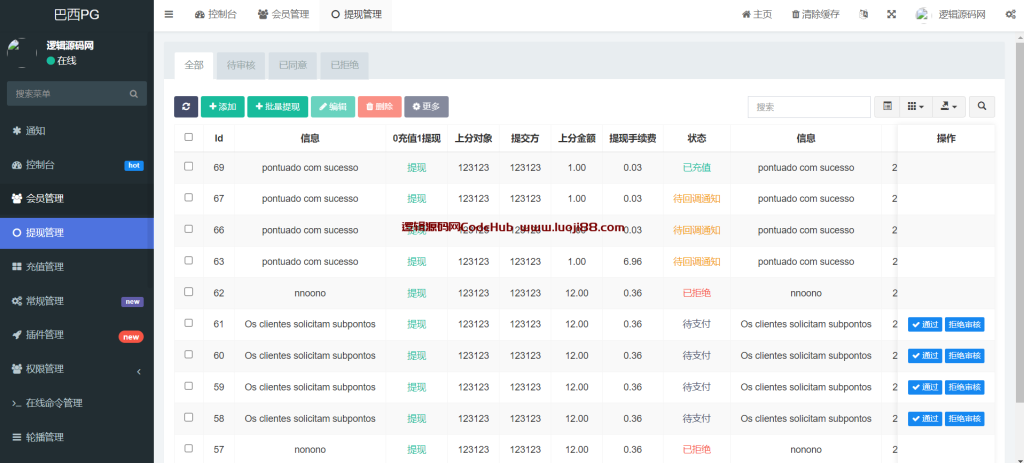Open 插件管理 in the sidebar
Image resolution: width=1024 pixels, height=463 pixels.
pos(77,335)
